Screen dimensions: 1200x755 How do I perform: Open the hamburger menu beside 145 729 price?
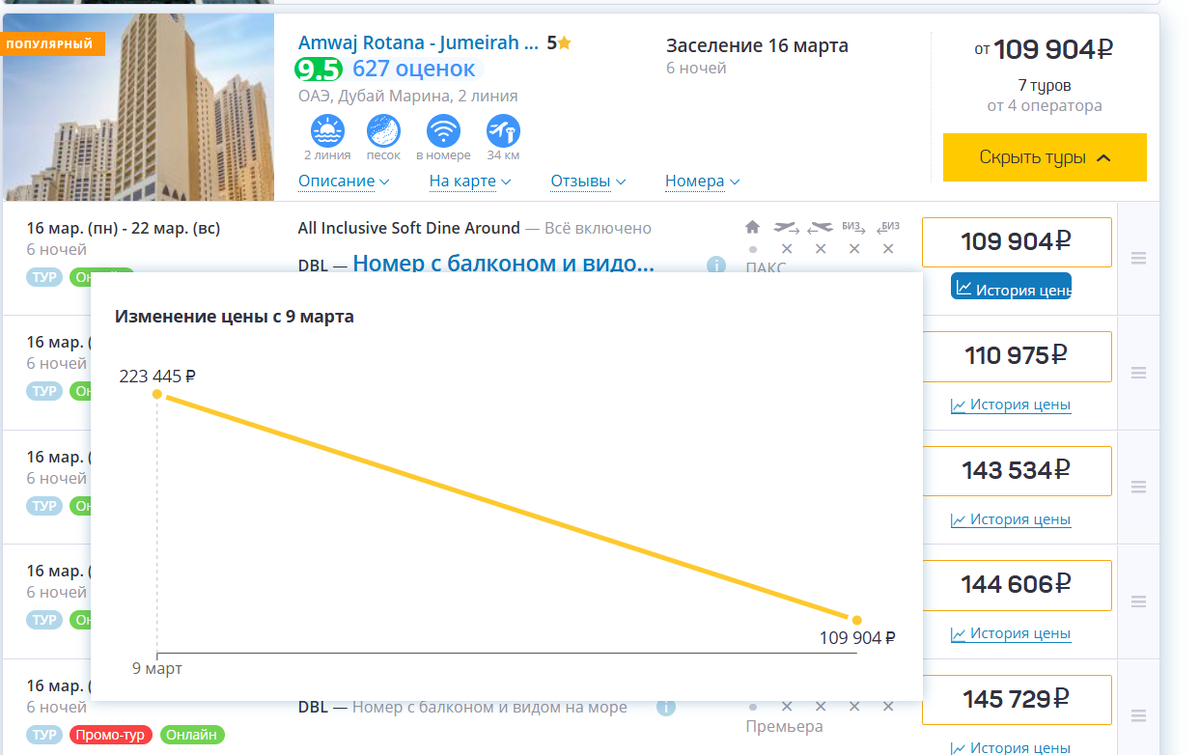point(1138,715)
